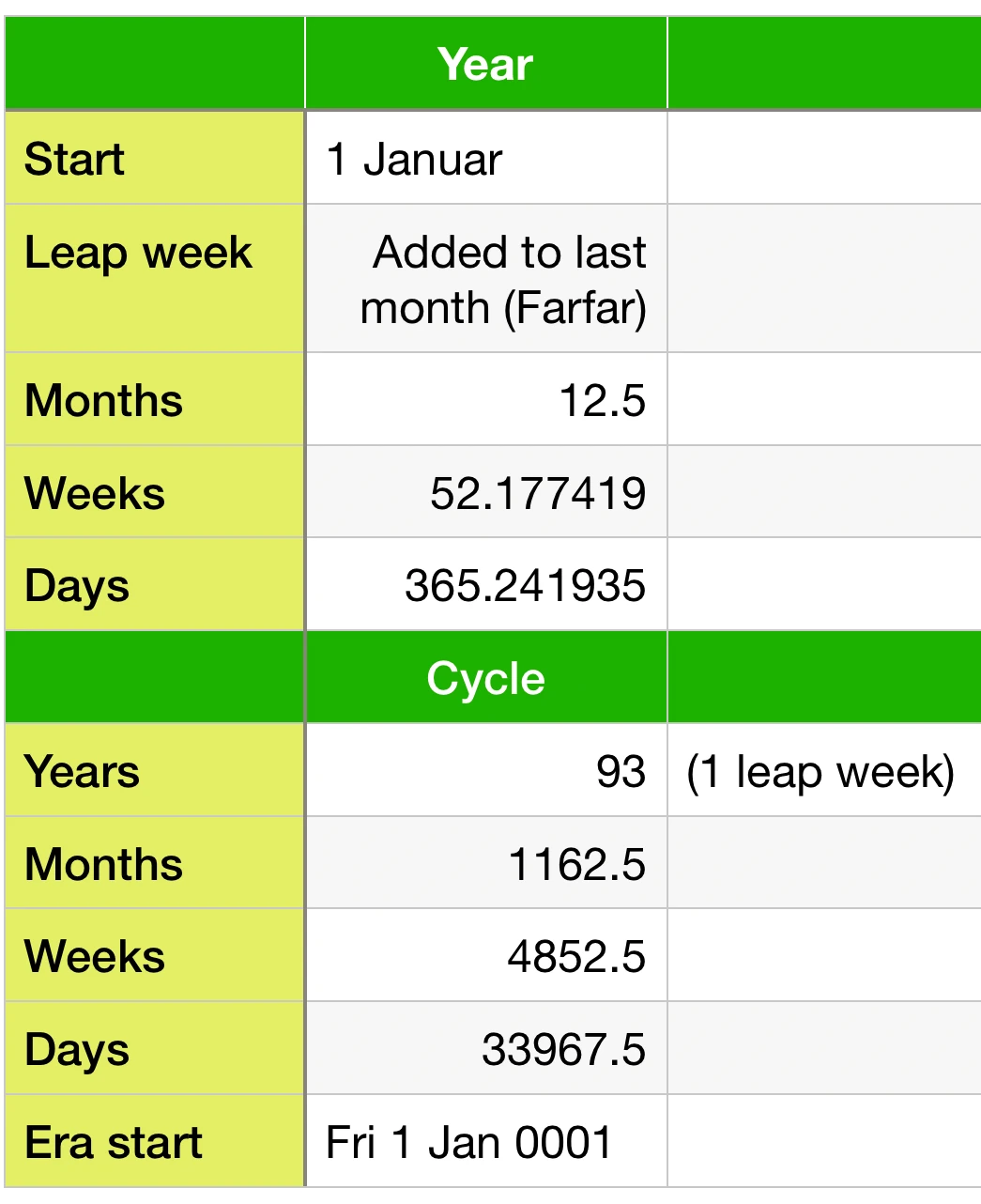Click the "Leap week" row label
Screen dimensions: 981x1204
(138, 253)
